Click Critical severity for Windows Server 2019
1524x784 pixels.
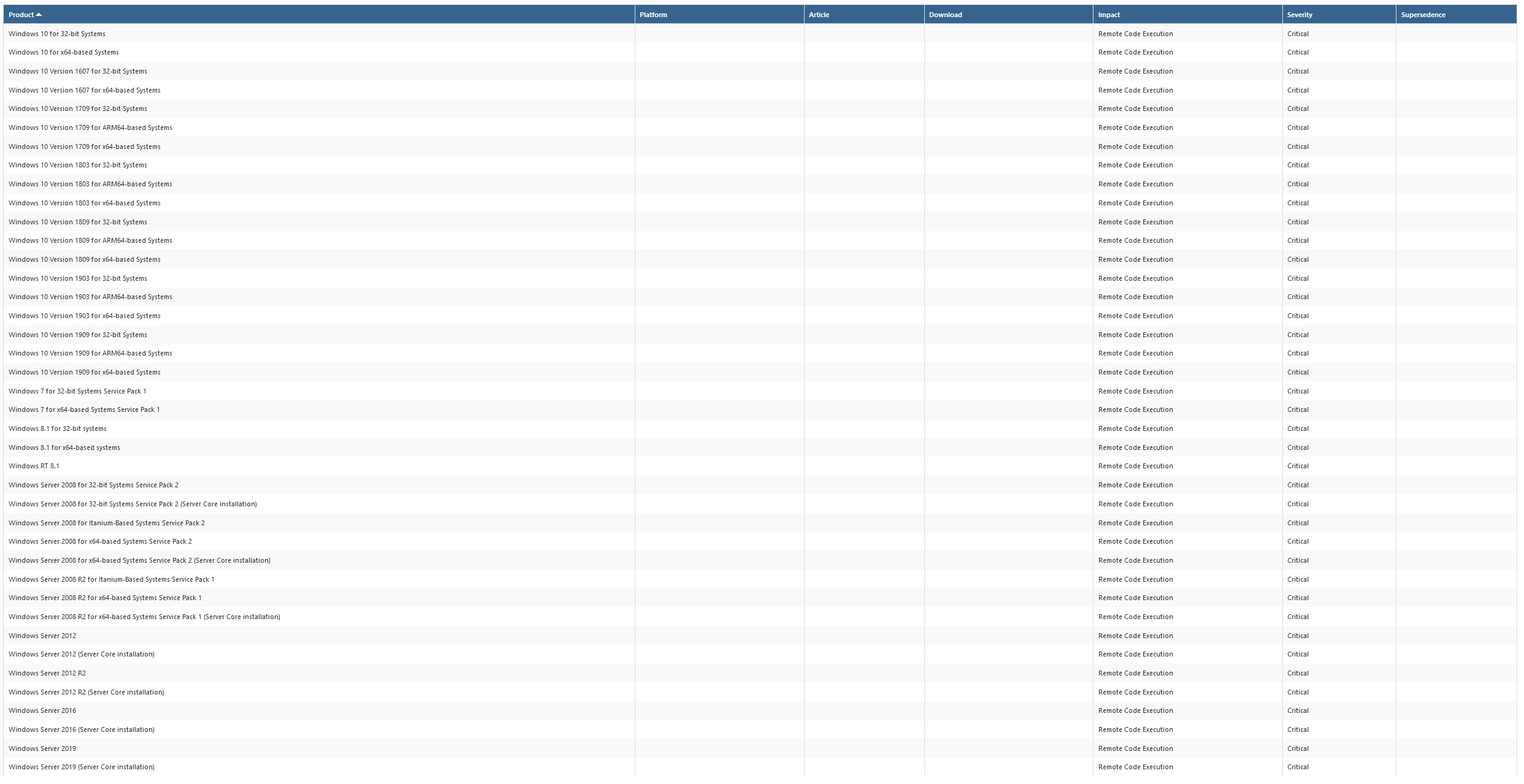(x=1298, y=748)
